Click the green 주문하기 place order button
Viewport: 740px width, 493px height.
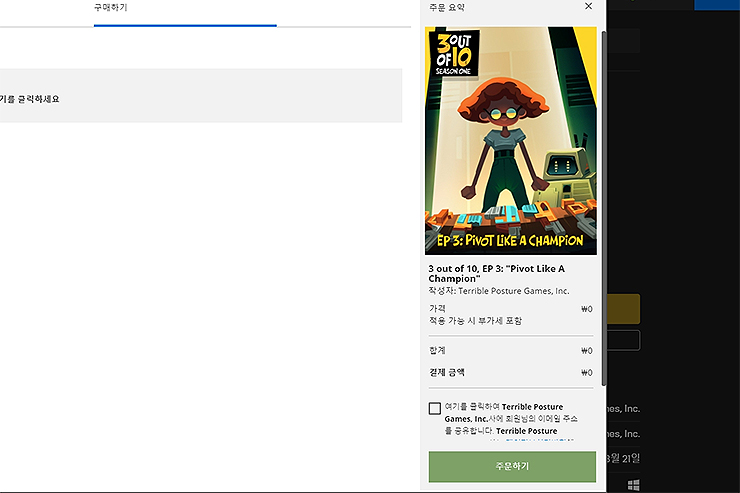[x=512, y=466]
